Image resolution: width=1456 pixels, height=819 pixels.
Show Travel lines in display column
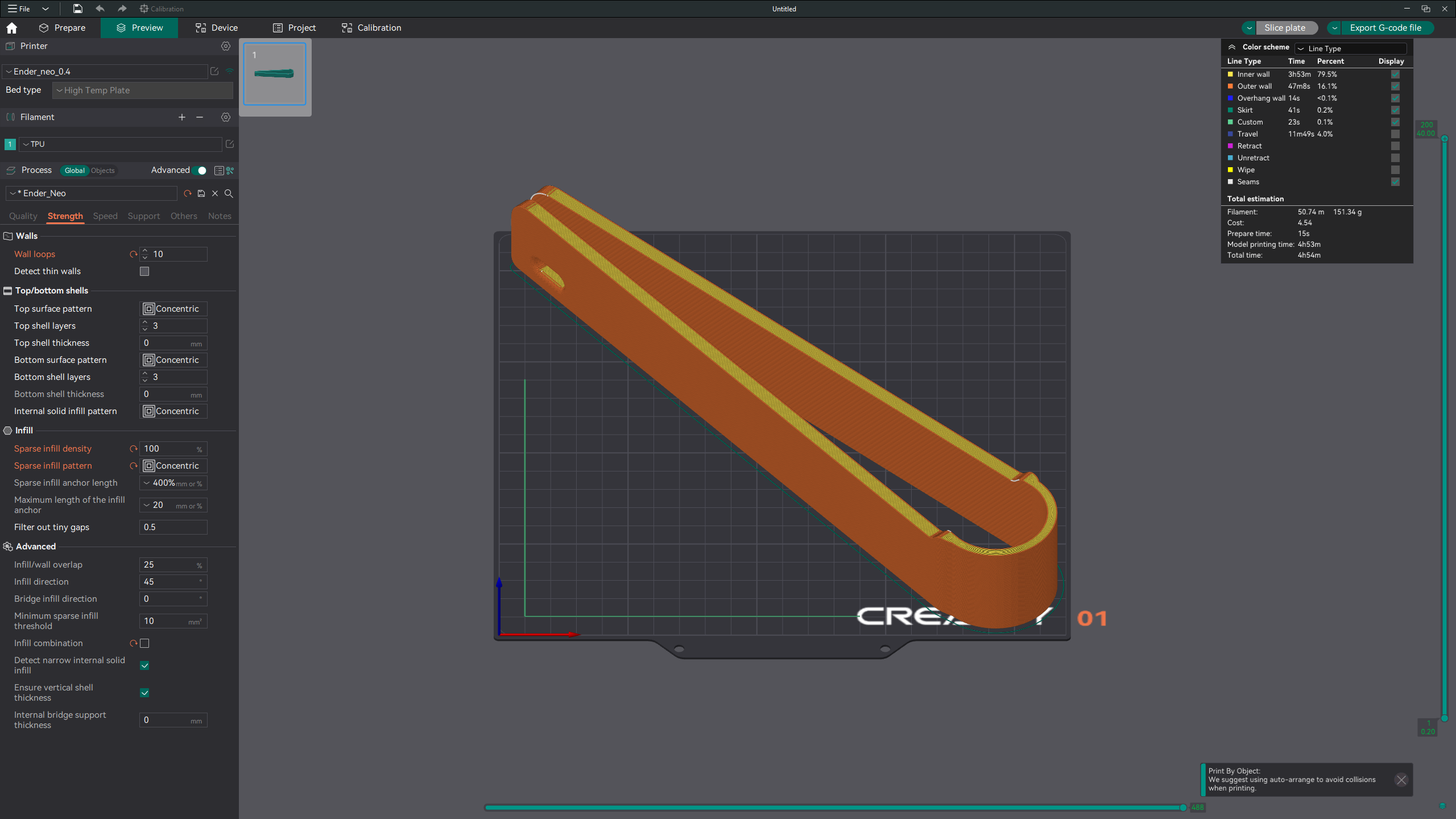(1395, 134)
